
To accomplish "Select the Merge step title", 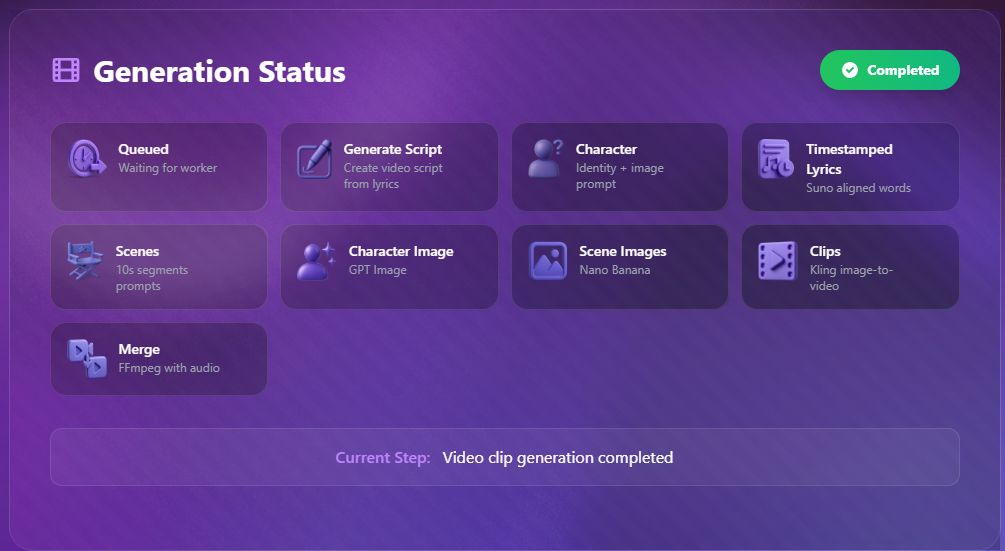I will click(x=139, y=349).
